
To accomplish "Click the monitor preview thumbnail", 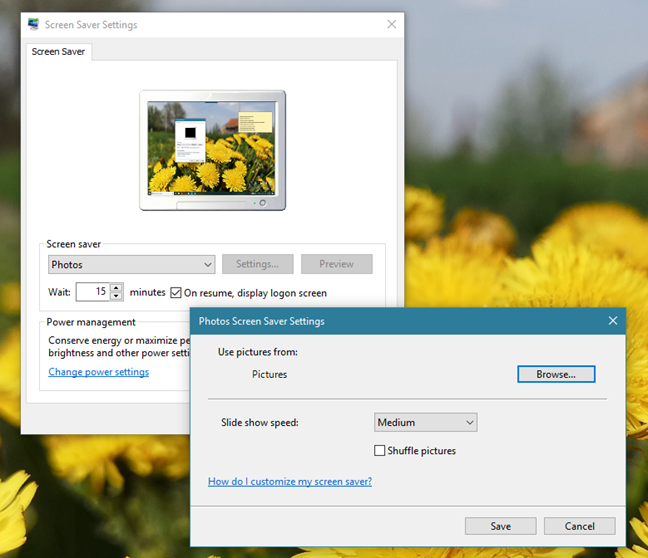I will [x=212, y=150].
